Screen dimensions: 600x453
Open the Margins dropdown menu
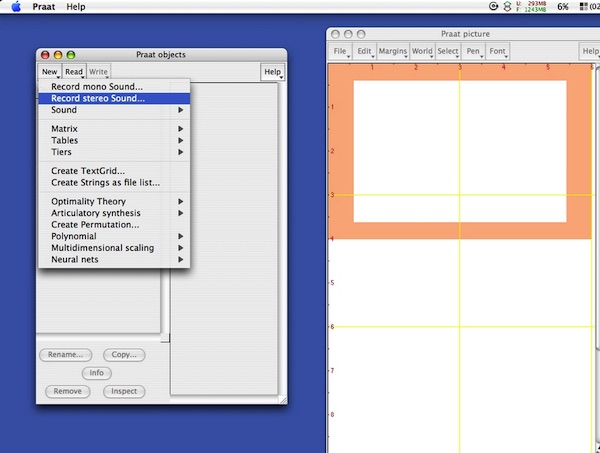391,50
